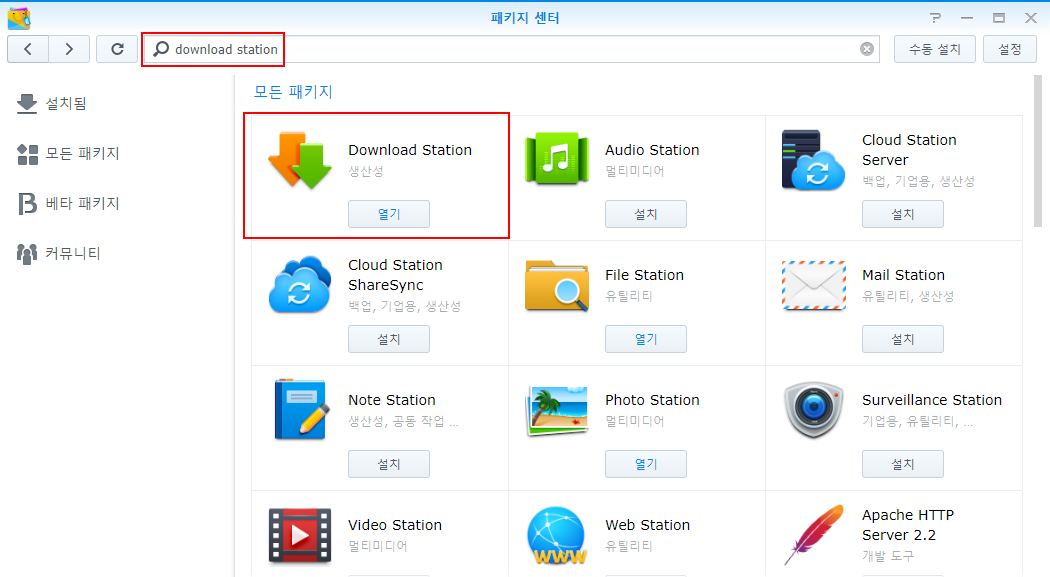Install Cloud Station Server
Image resolution: width=1050 pixels, height=577 pixels.
coord(903,214)
